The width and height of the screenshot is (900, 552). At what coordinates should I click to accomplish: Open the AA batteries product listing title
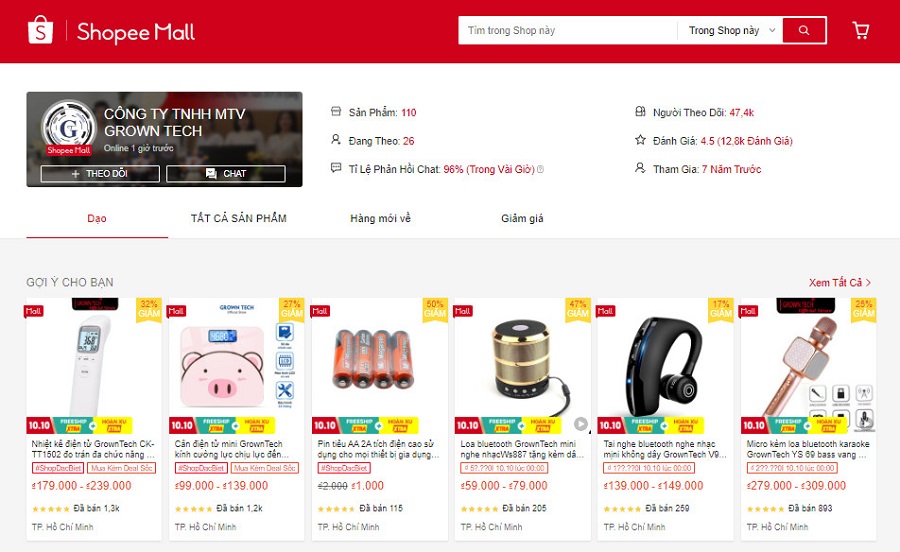[x=379, y=449]
